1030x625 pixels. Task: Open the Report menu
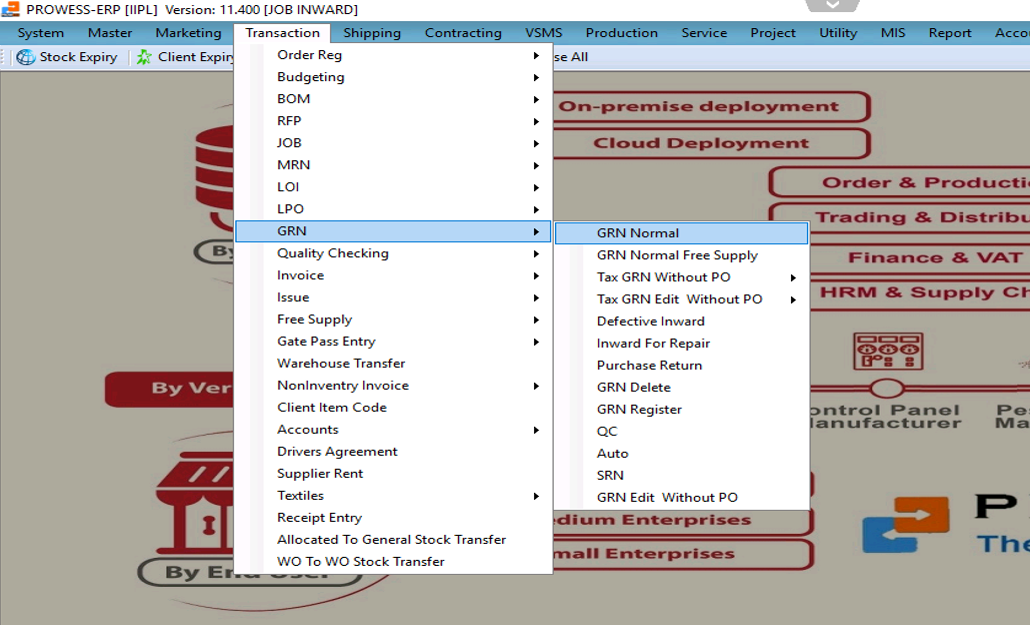pos(949,33)
